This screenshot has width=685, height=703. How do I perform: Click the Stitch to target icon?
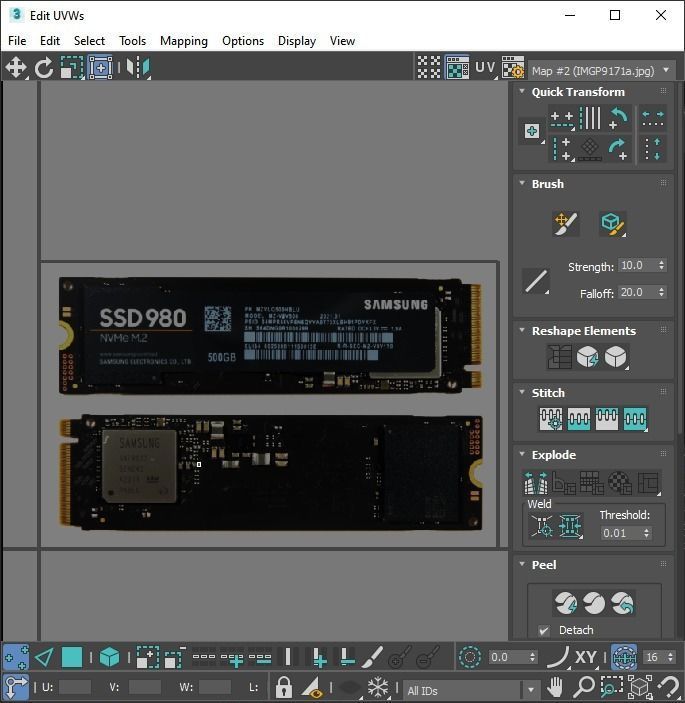click(551, 419)
